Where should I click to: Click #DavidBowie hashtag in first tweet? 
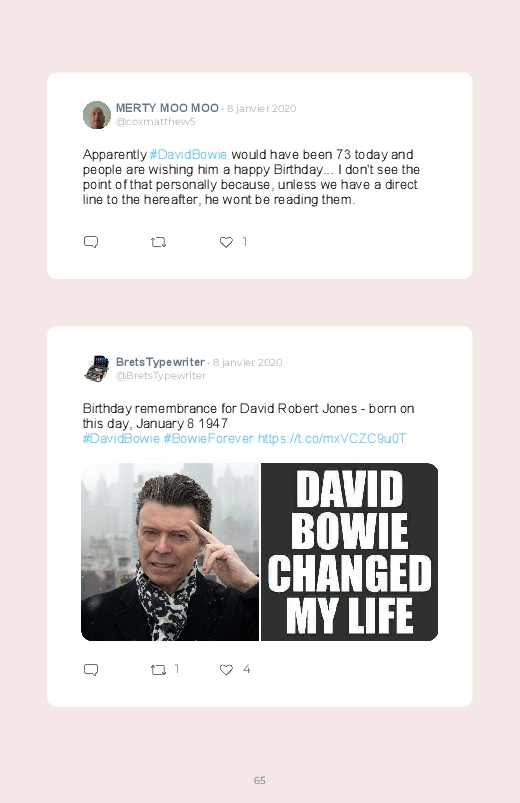click(188, 155)
